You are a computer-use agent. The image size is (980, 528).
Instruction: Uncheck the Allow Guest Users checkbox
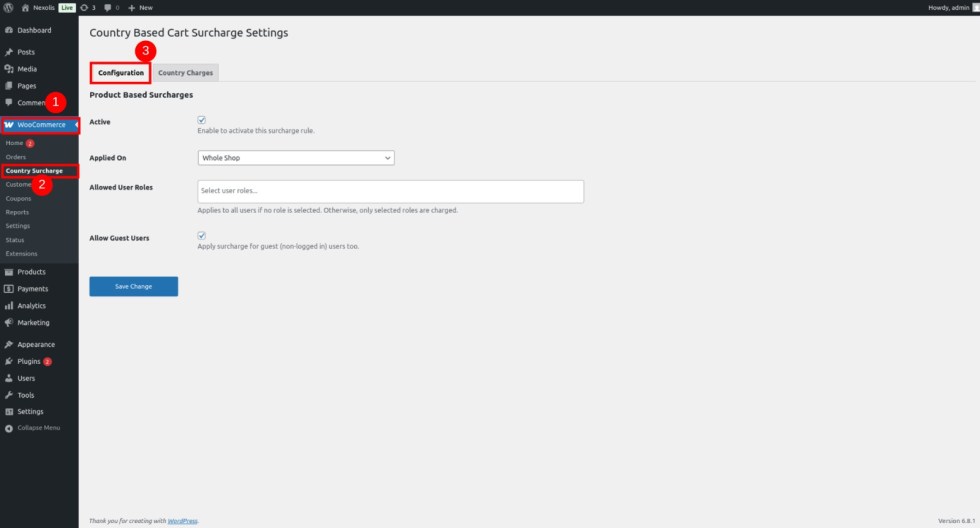tap(201, 236)
